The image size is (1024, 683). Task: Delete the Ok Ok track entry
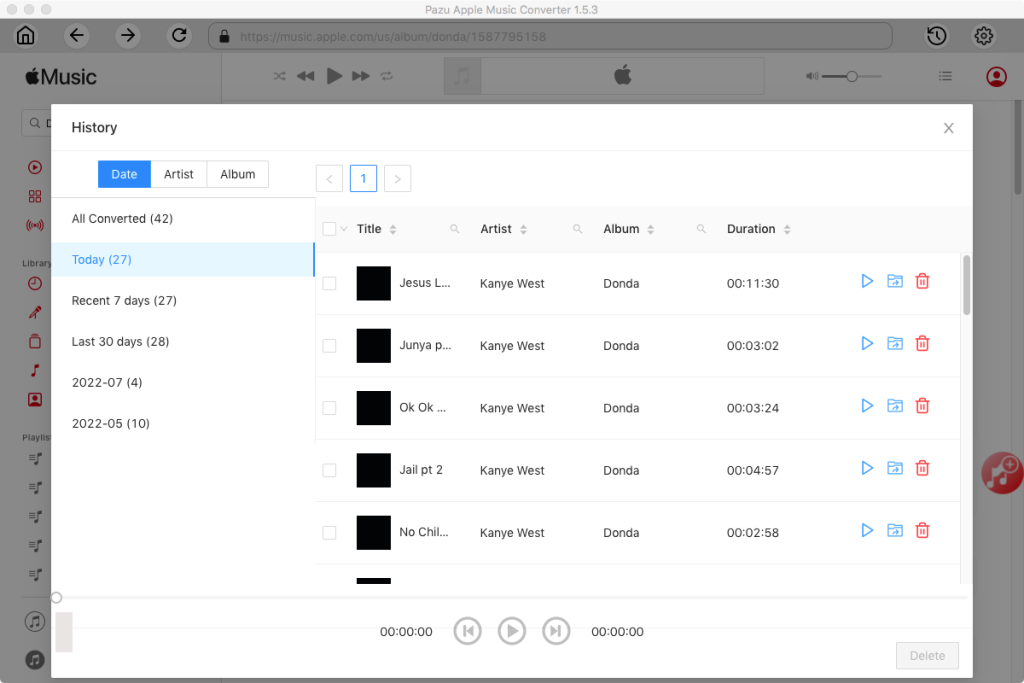pyautogui.click(x=923, y=406)
